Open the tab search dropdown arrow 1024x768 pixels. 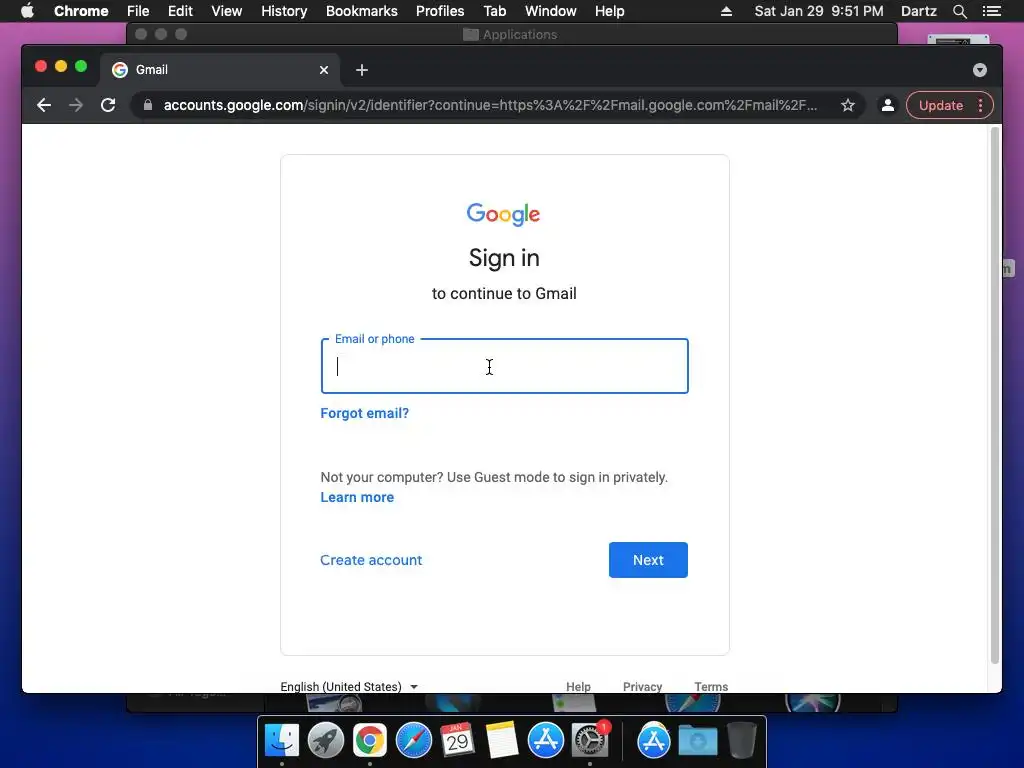pos(980,70)
